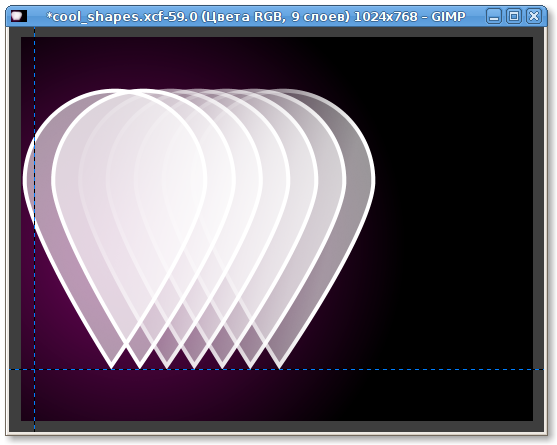The height and width of the screenshot is (445, 557).
Task: Click the bottom tip of second teardrop from left
Action: click(139, 367)
